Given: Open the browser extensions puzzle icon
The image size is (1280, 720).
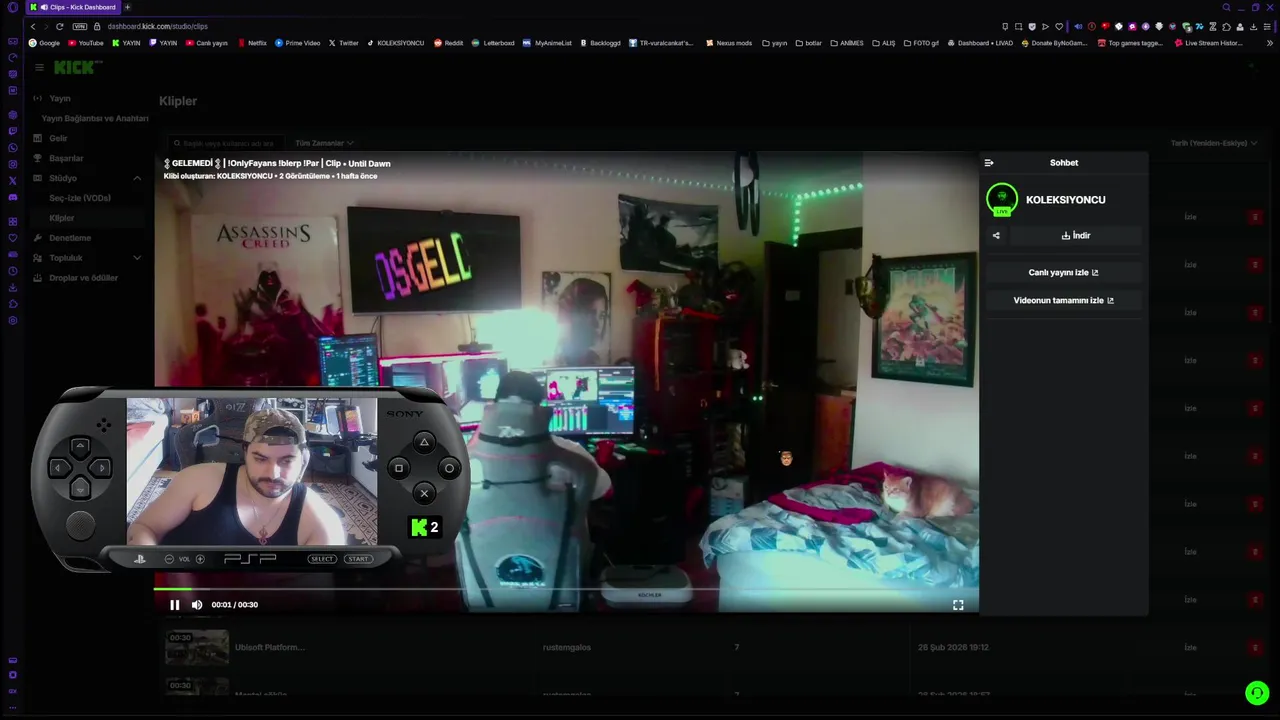Looking at the screenshot, I should tap(1226, 26).
